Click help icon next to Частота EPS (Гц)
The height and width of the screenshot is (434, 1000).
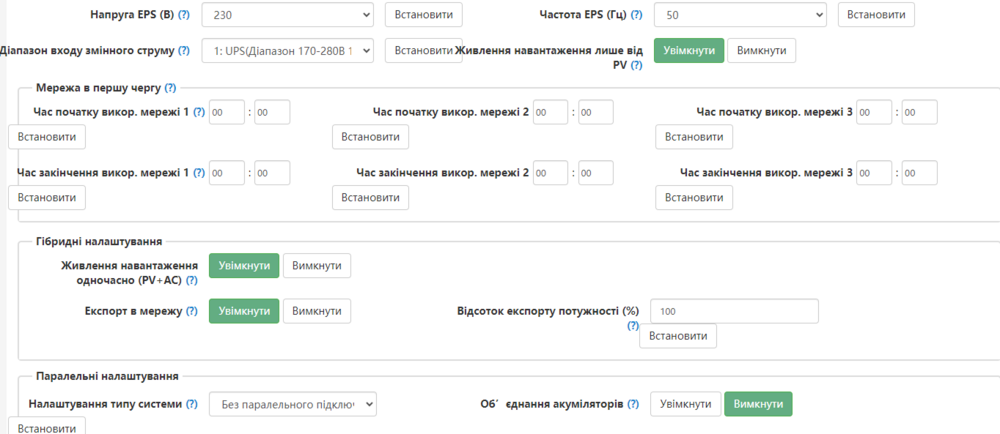[x=636, y=15]
